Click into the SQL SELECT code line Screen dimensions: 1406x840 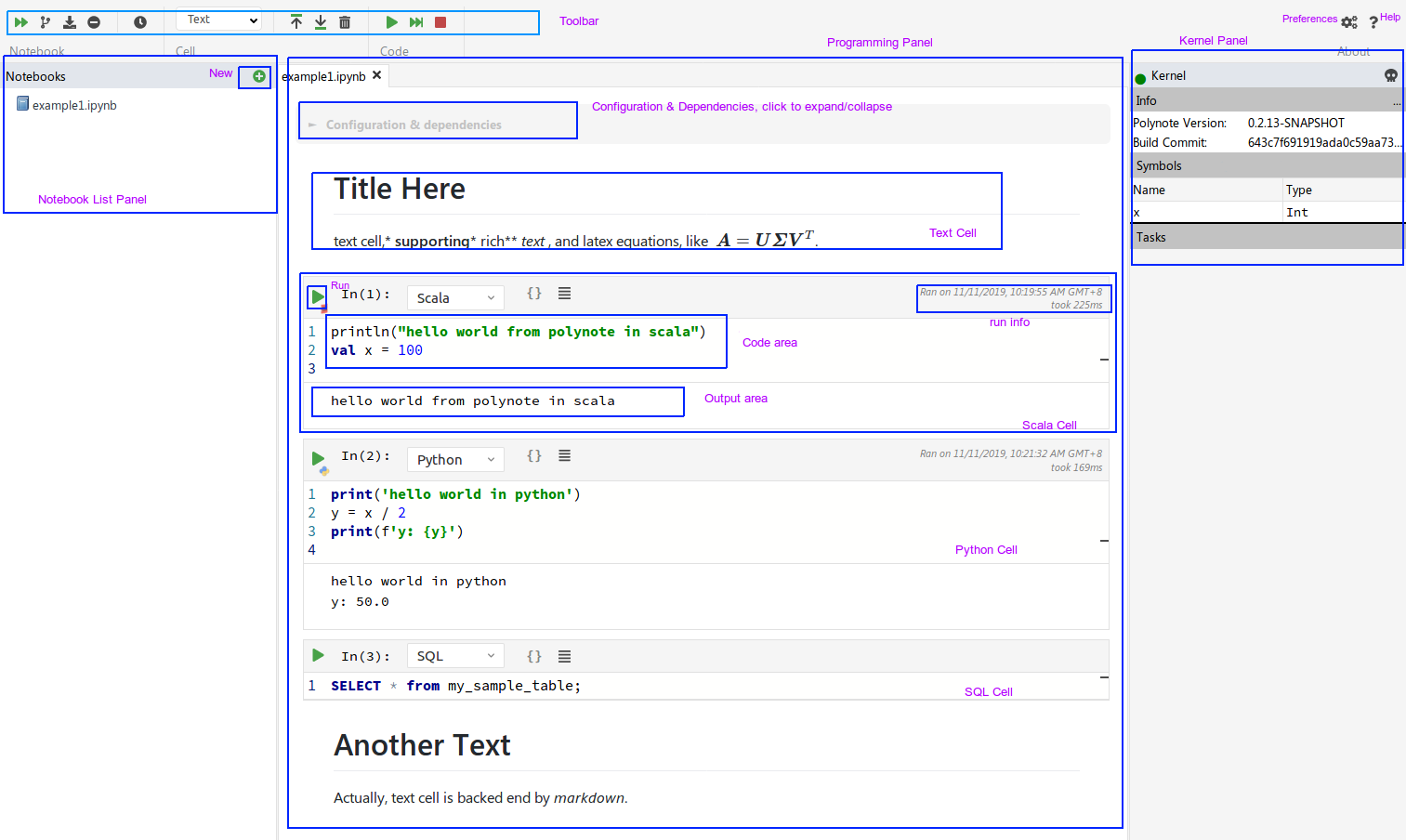(x=455, y=686)
